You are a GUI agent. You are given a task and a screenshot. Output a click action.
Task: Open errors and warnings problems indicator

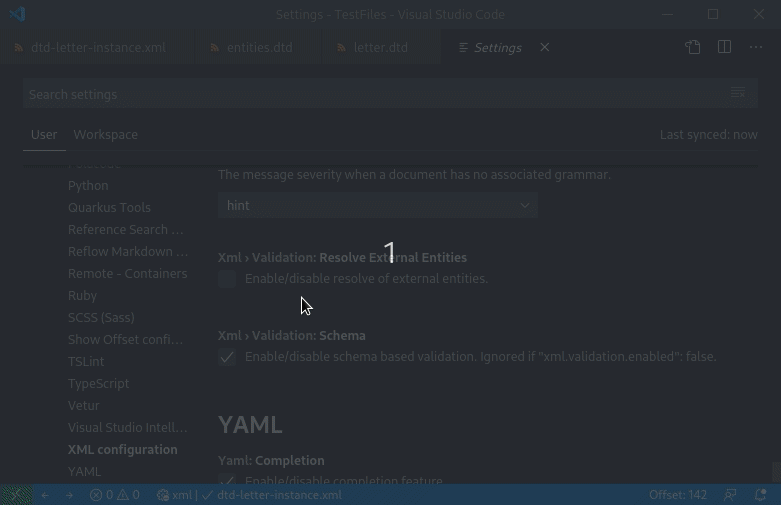(114, 495)
